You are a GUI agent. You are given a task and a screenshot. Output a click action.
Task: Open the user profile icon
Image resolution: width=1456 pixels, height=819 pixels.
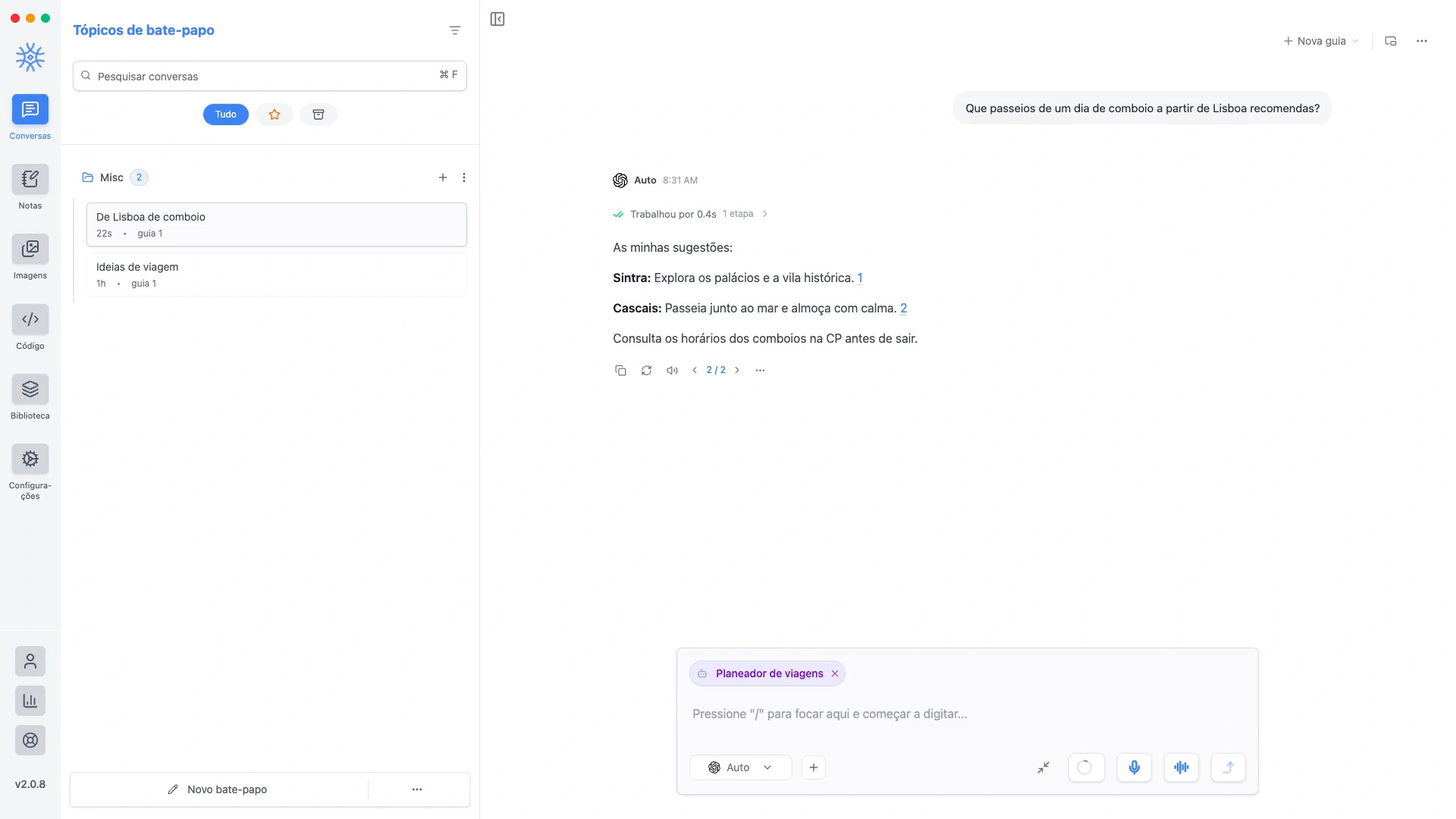(30, 661)
